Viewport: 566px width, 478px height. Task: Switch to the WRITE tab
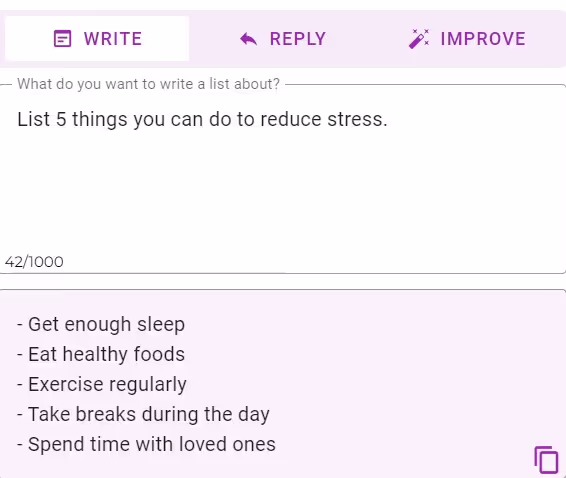point(97,38)
